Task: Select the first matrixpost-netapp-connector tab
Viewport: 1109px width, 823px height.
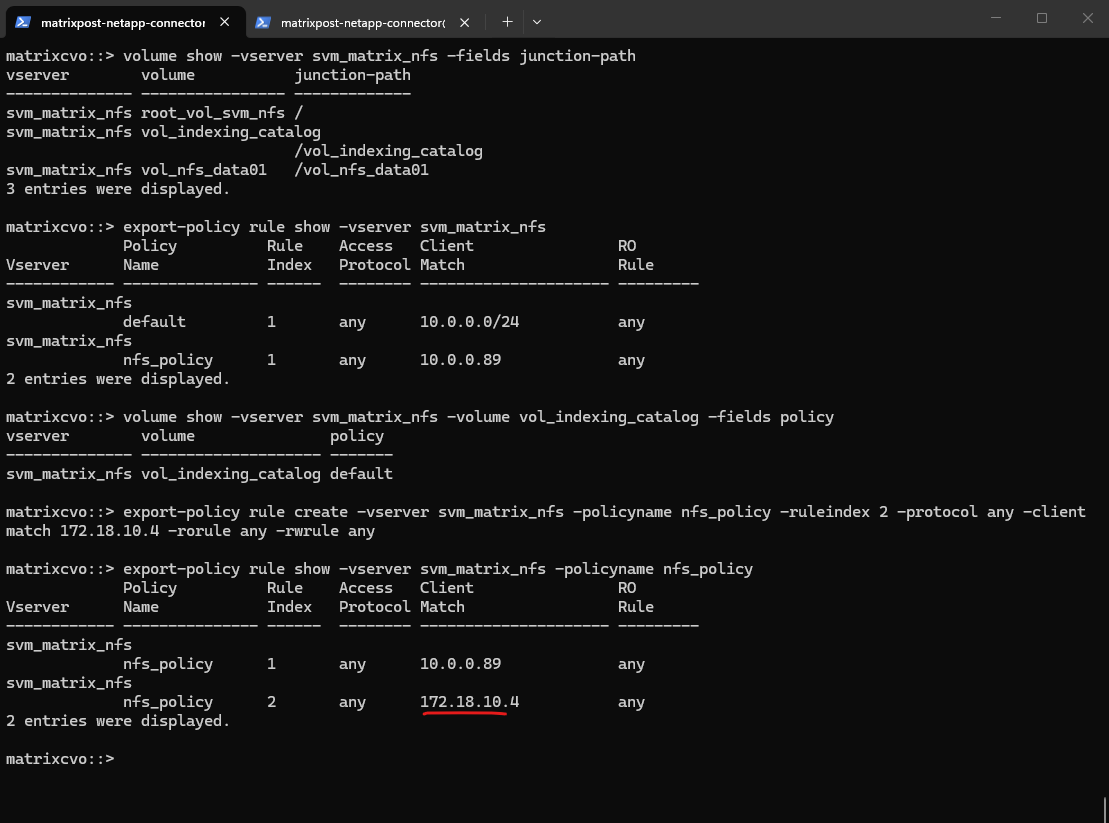Action: point(122,22)
